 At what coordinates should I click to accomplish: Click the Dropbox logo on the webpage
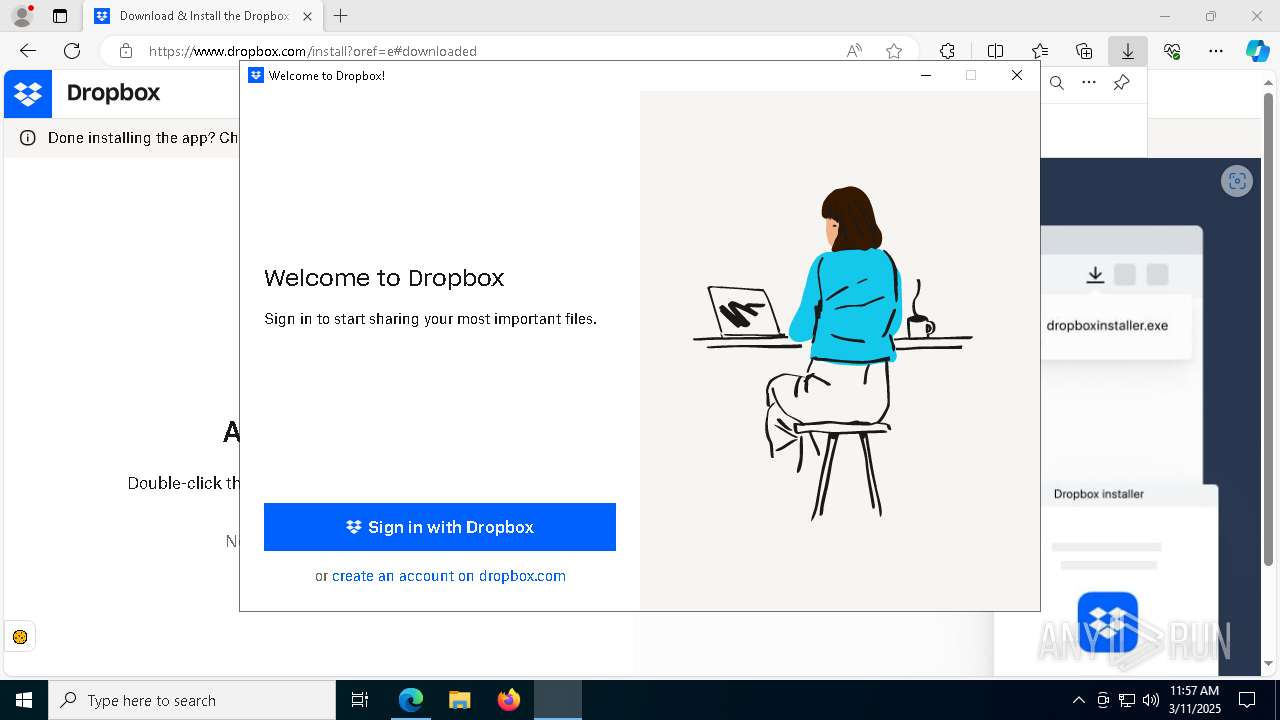28,94
